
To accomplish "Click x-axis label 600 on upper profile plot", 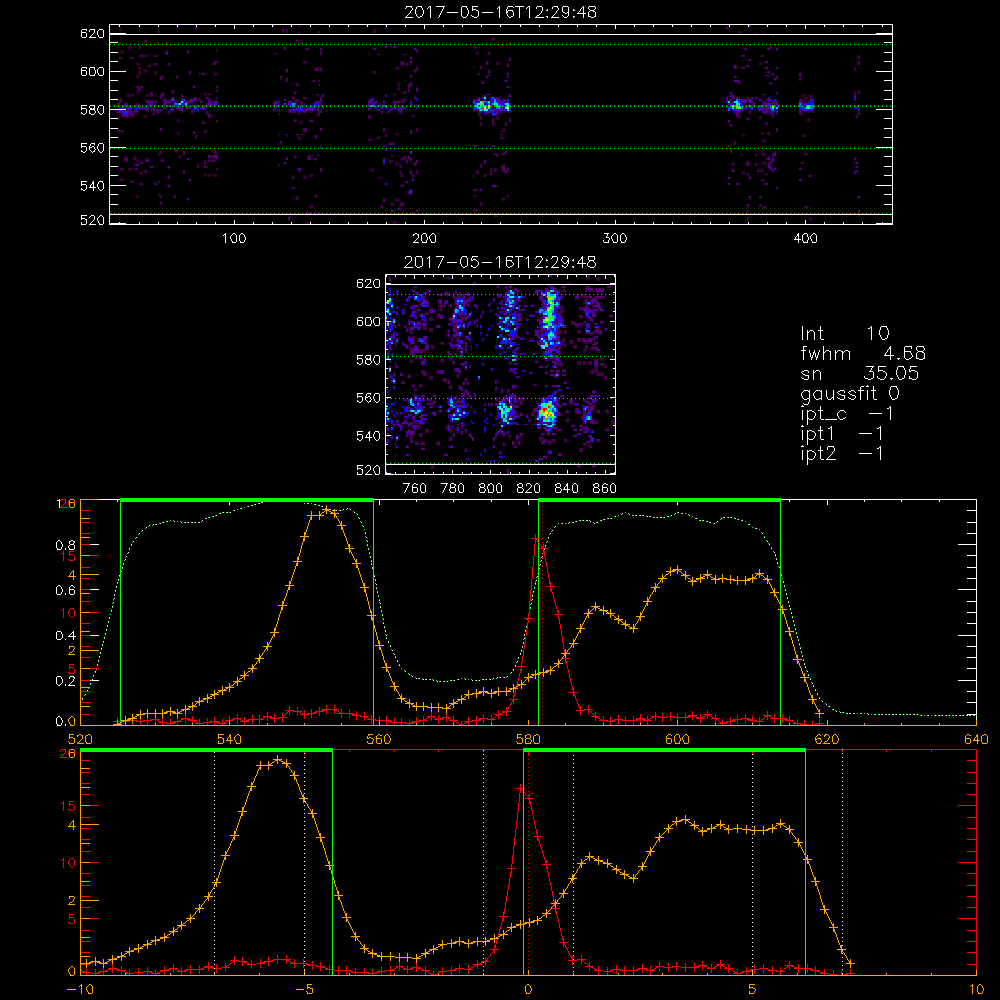I will point(677,739).
